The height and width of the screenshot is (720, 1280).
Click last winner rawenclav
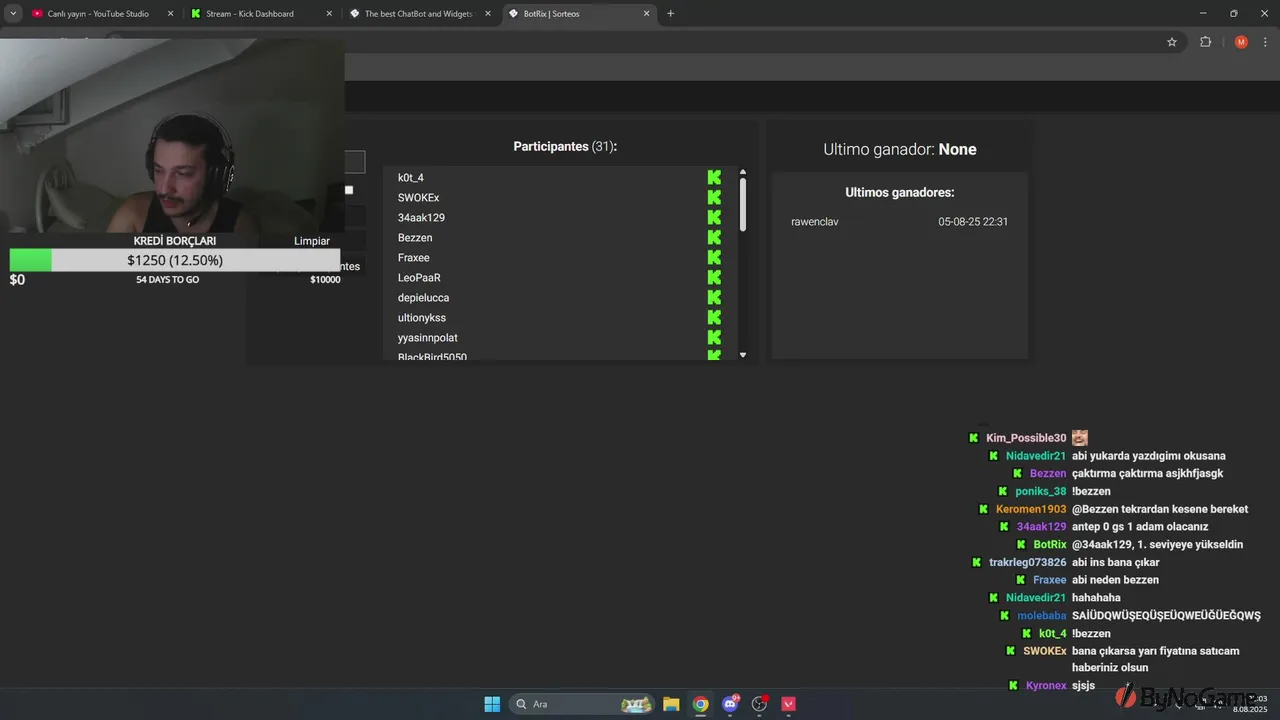[815, 222]
